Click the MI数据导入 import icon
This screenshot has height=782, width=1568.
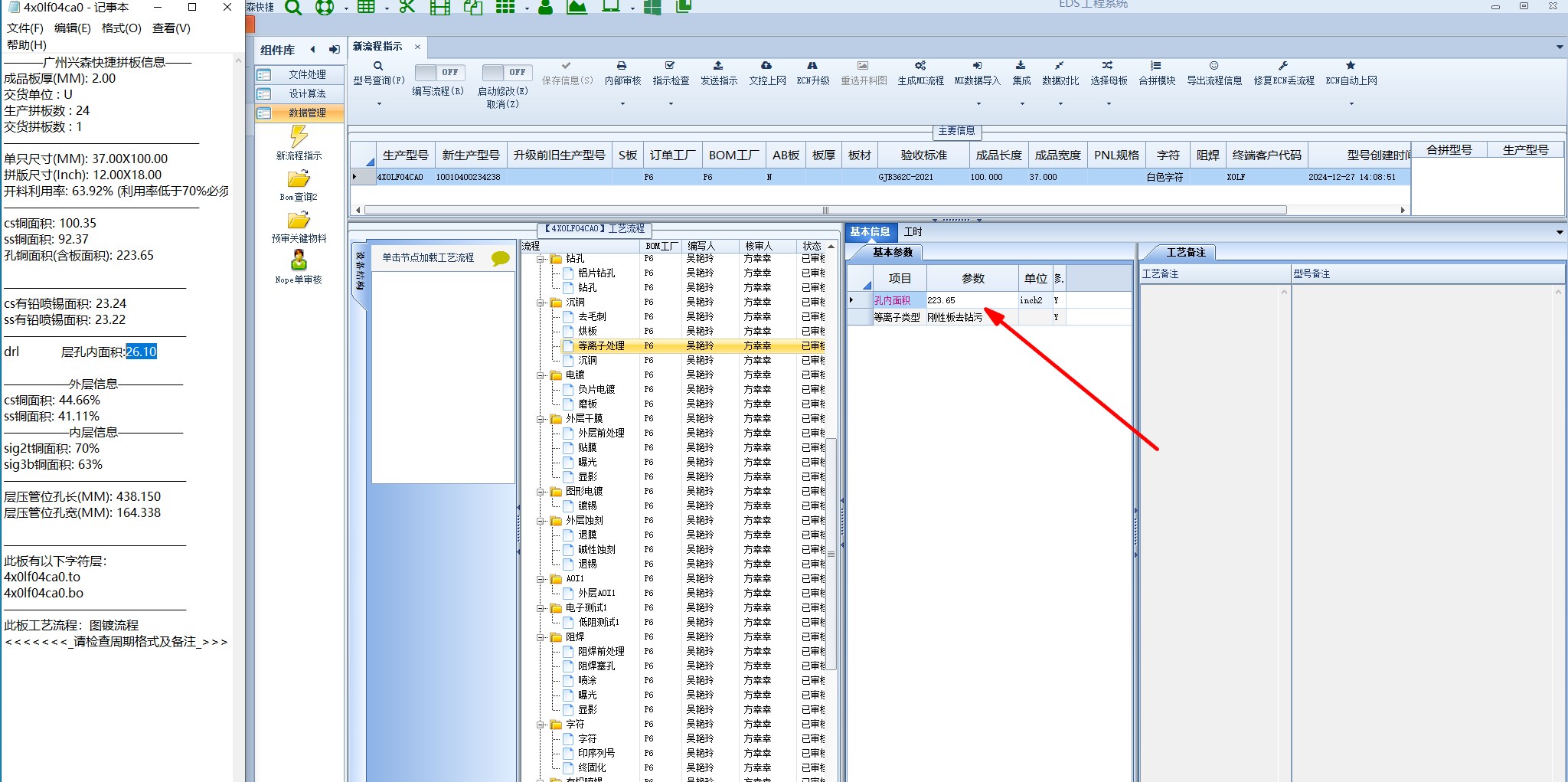[x=977, y=66]
